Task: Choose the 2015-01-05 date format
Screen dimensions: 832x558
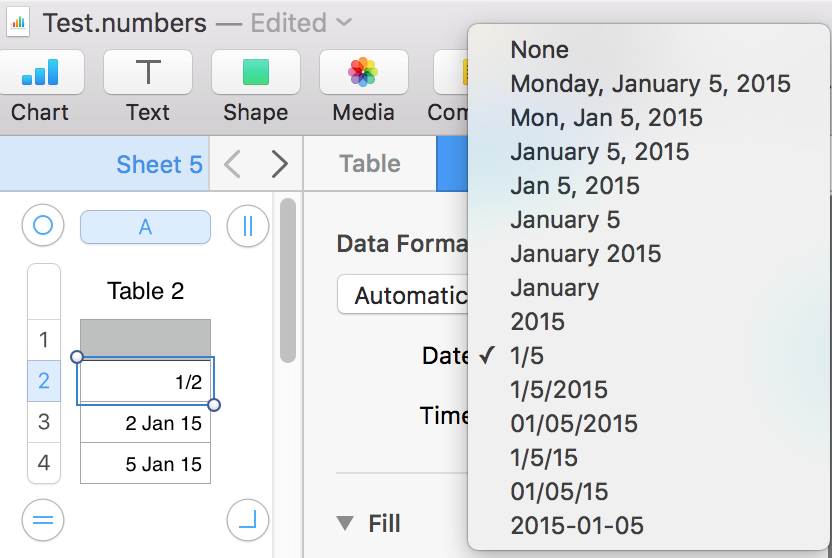Action: (576, 525)
